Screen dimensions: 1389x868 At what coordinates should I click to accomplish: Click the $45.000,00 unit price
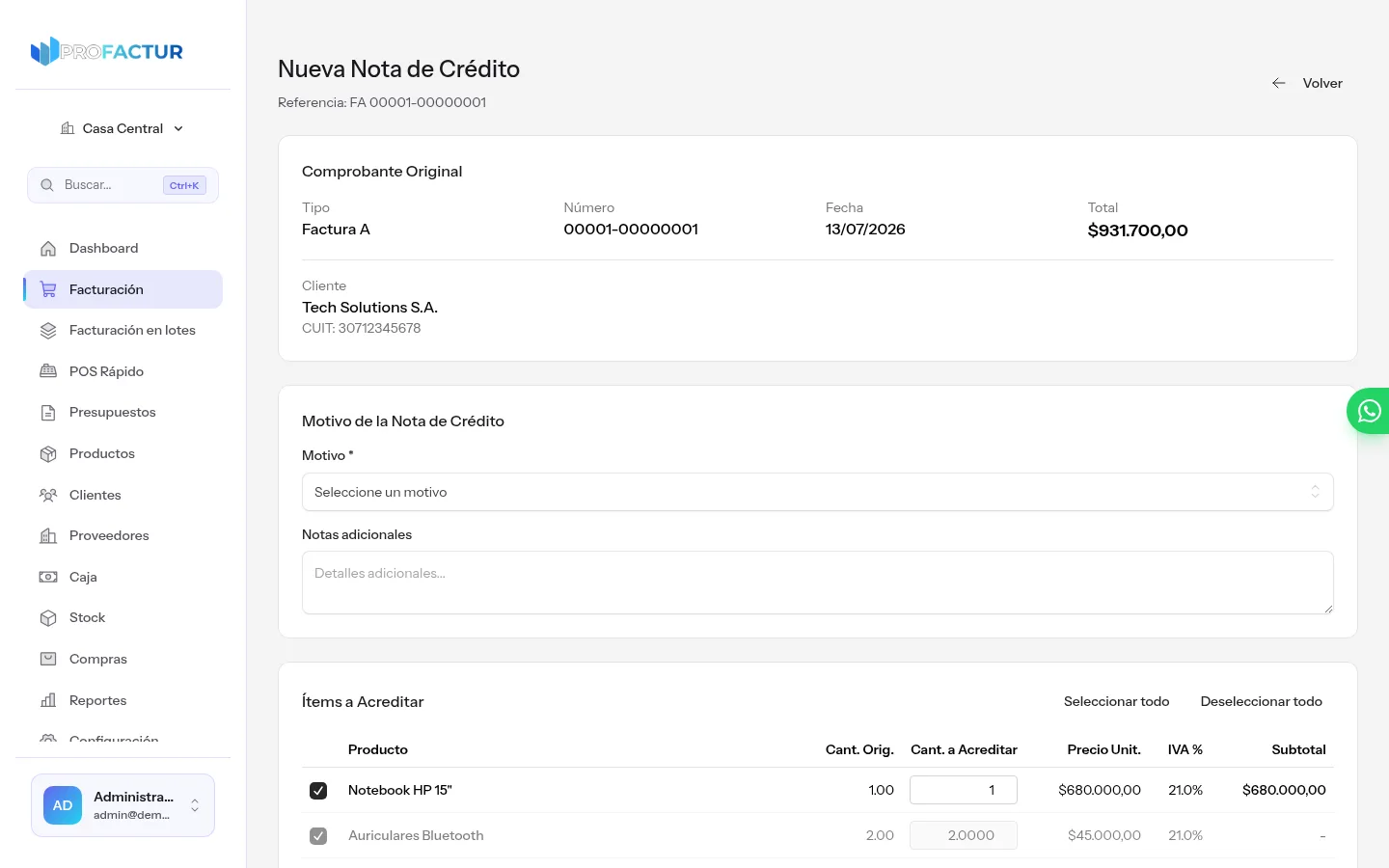pos(1104,835)
